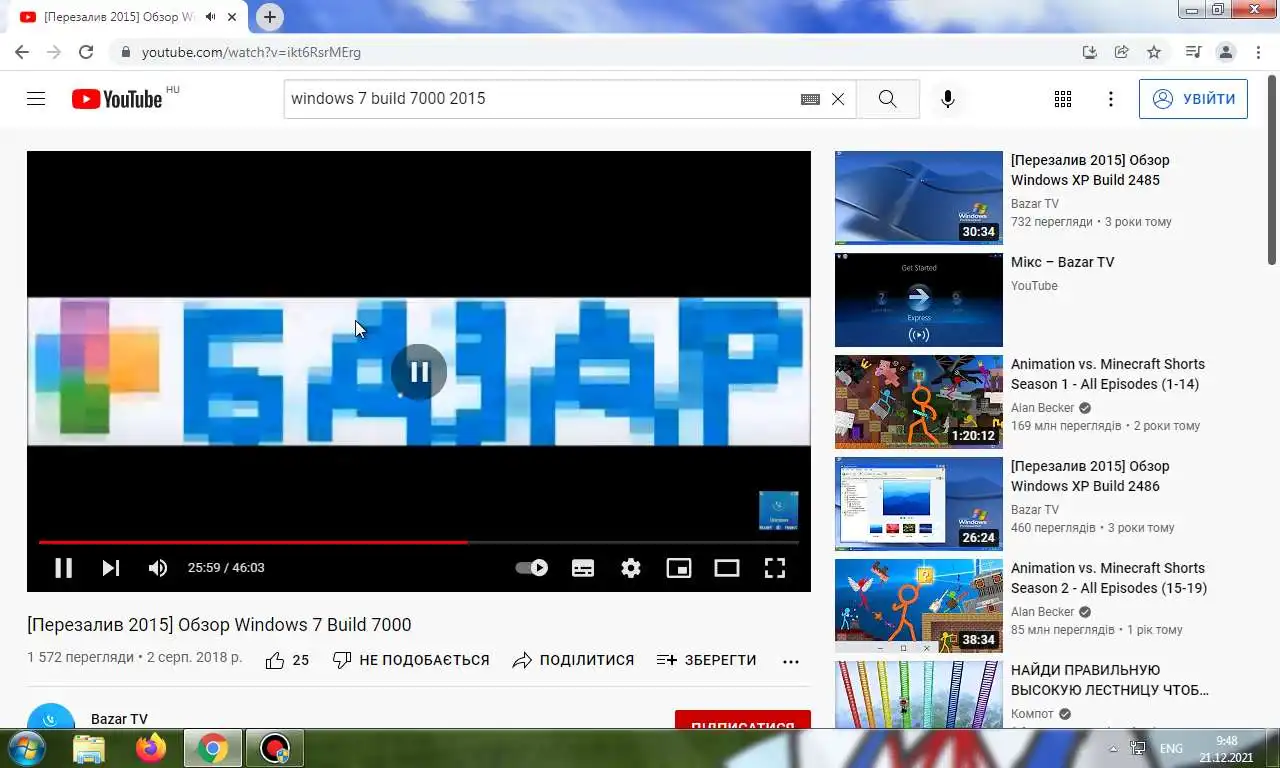This screenshot has width=1280, height=768.
Task: Click the lock icon in address bar
Action: point(125,52)
